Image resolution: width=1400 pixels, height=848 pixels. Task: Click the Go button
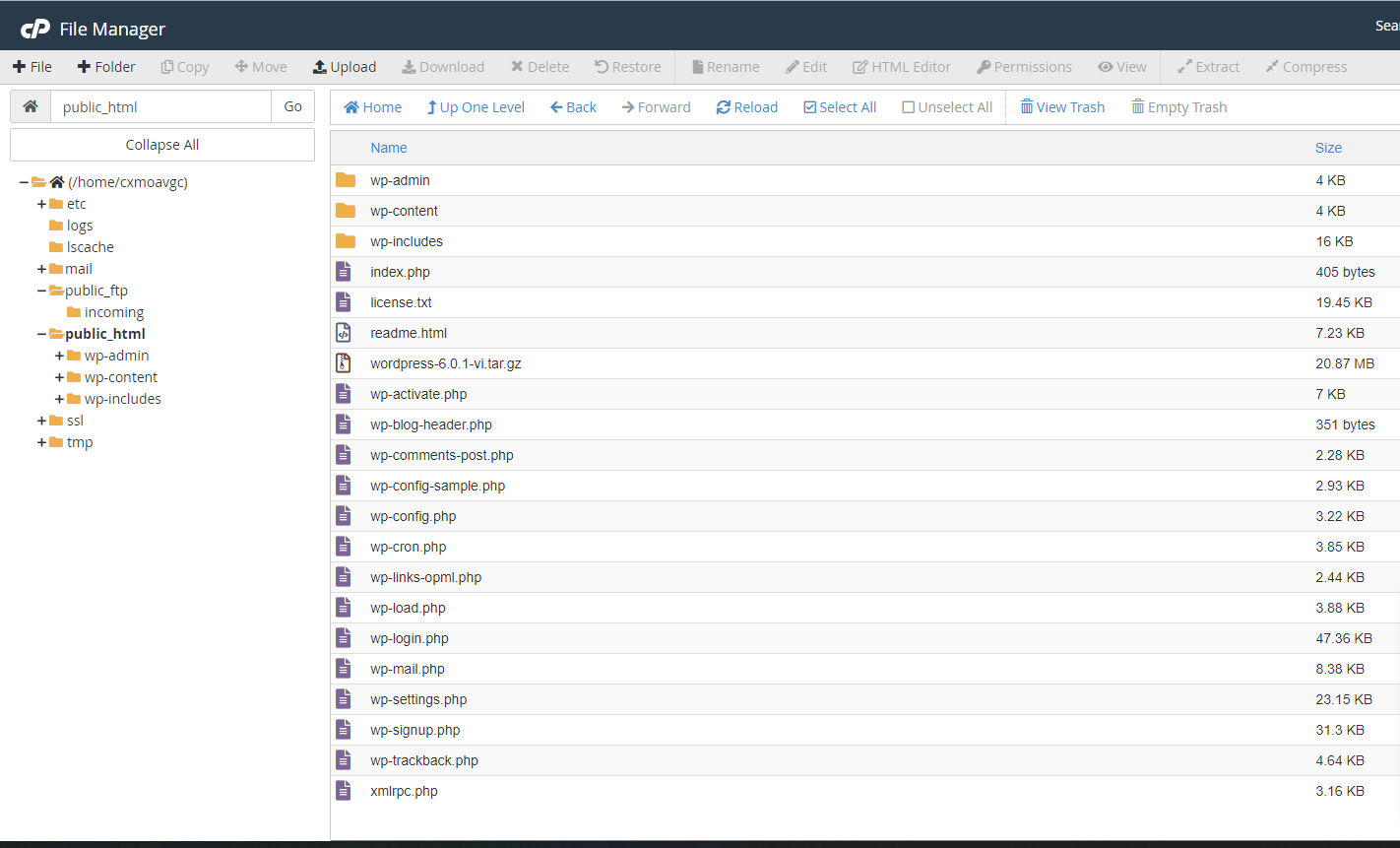coord(292,106)
